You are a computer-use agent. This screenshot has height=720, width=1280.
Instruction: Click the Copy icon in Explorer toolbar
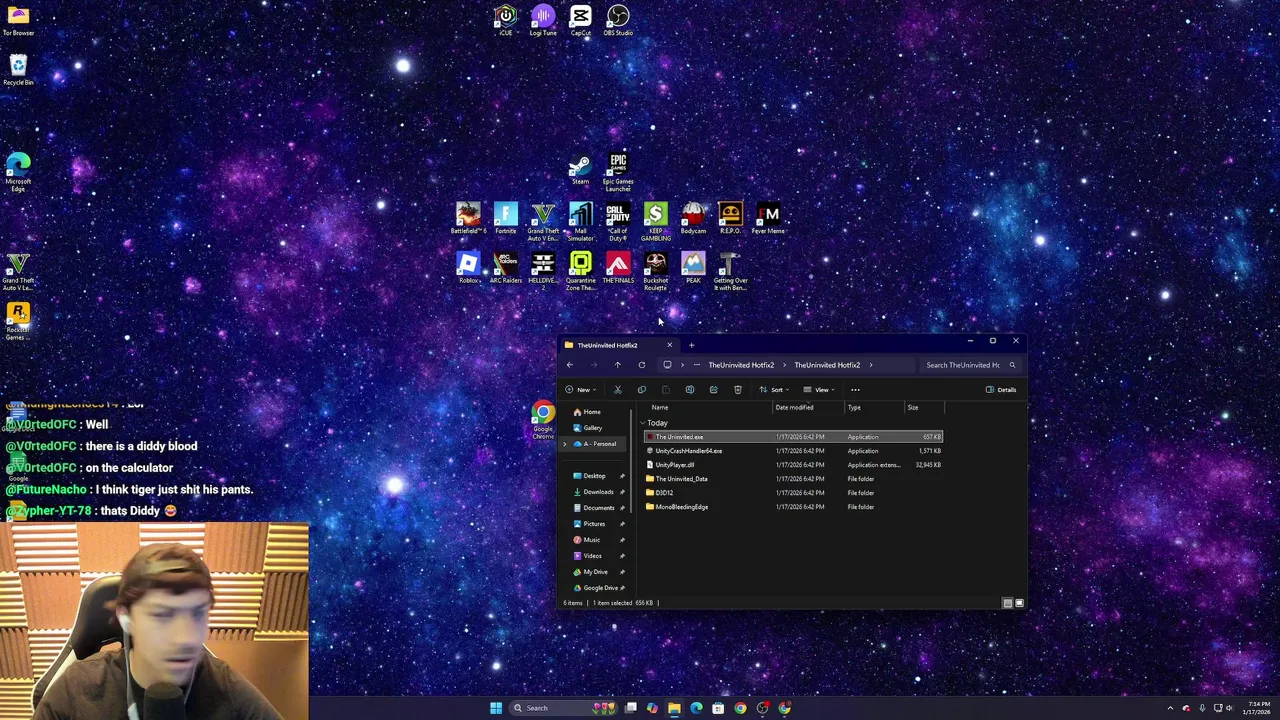[x=642, y=390]
